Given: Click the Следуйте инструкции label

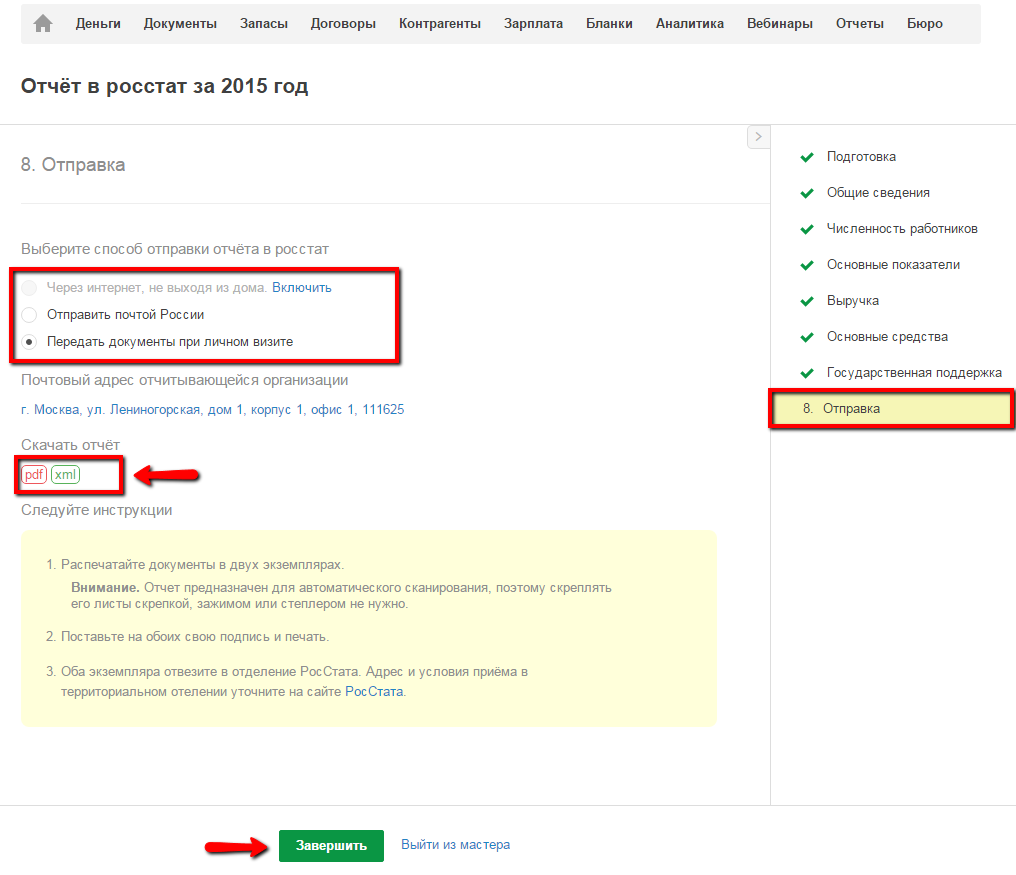Looking at the screenshot, I should coord(97,510).
